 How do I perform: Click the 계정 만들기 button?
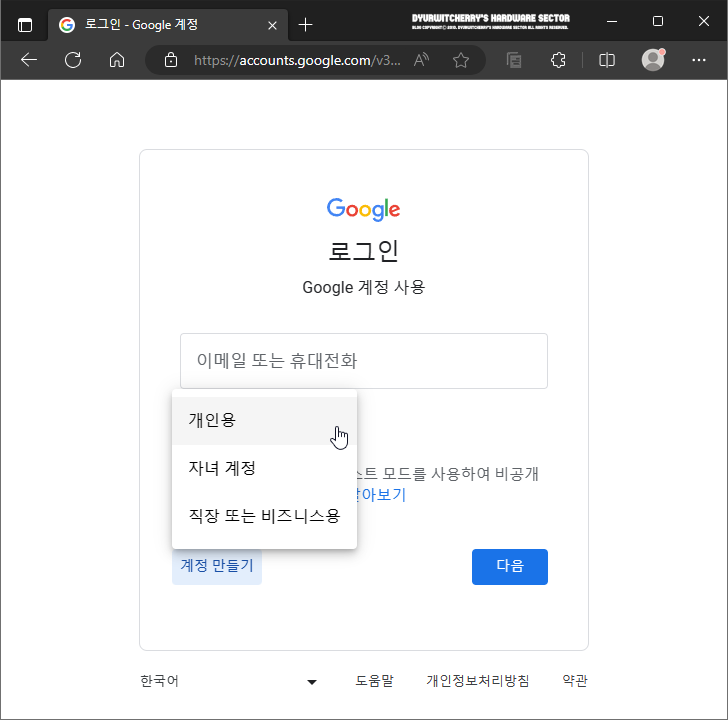coord(217,566)
